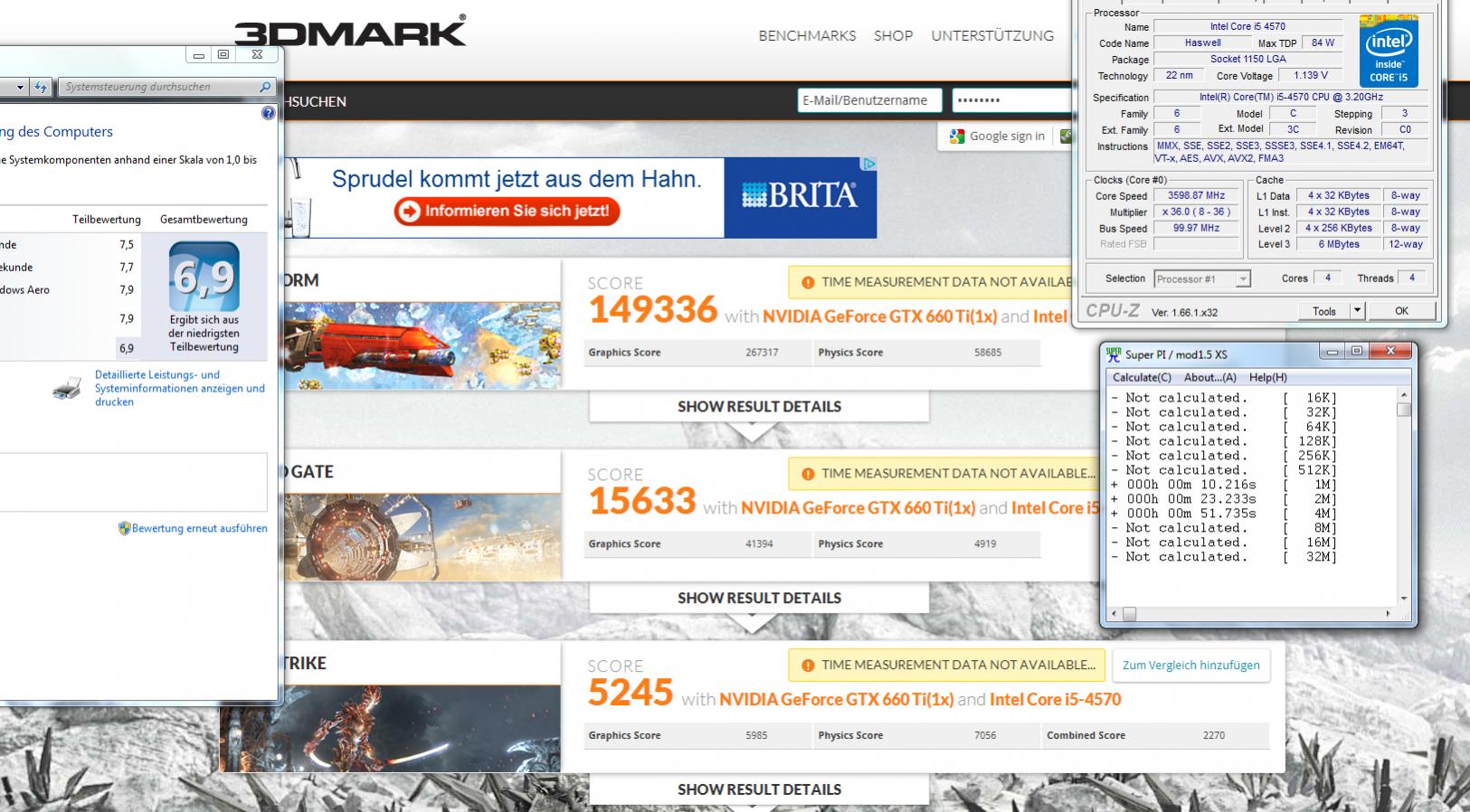
Task: Click the 5245 score value
Action: 631,694
